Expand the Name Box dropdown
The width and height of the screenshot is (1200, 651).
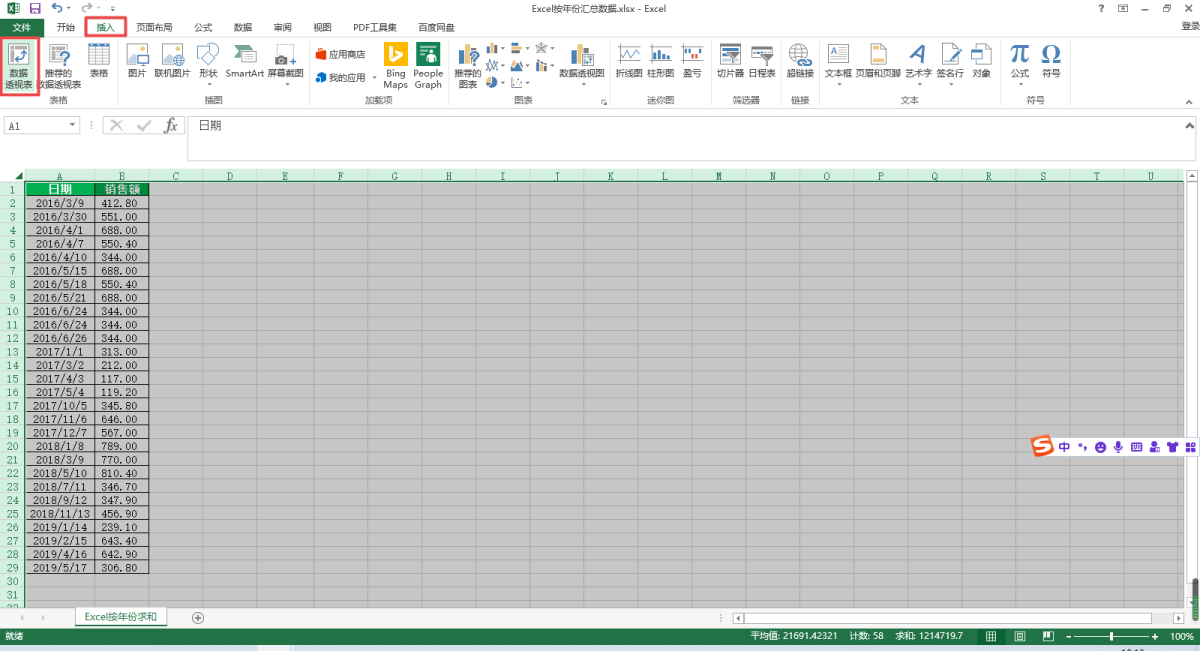coord(73,126)
